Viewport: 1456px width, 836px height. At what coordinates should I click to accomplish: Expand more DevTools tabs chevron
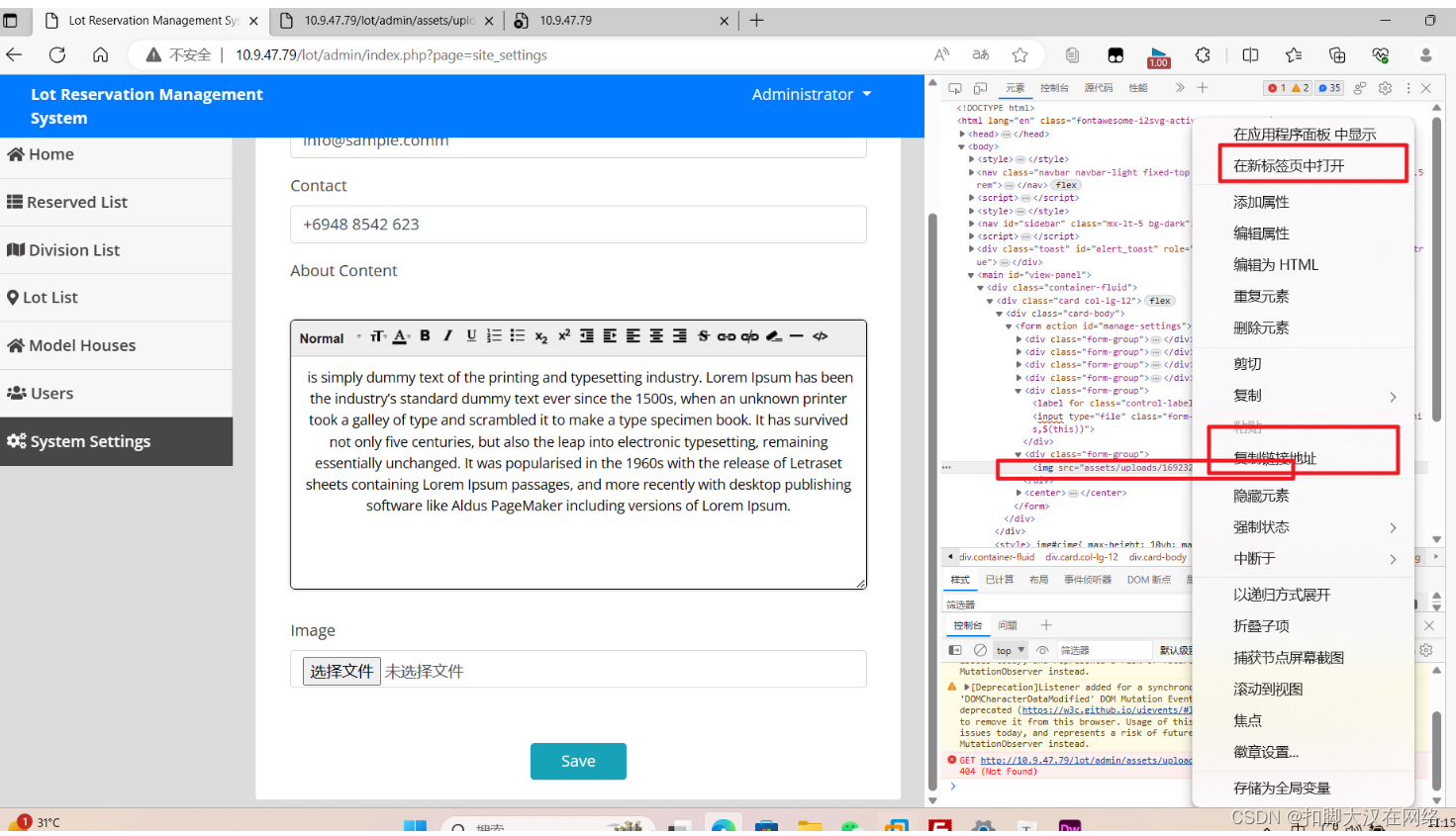click(1180, 88)
